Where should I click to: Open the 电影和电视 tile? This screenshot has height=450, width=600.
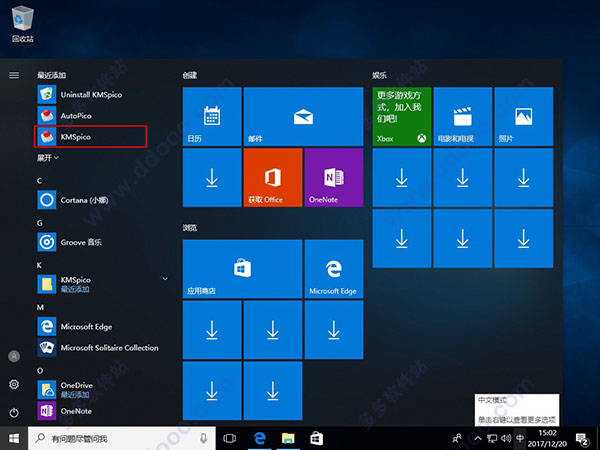pyautogui.click(x=463, y=117)
